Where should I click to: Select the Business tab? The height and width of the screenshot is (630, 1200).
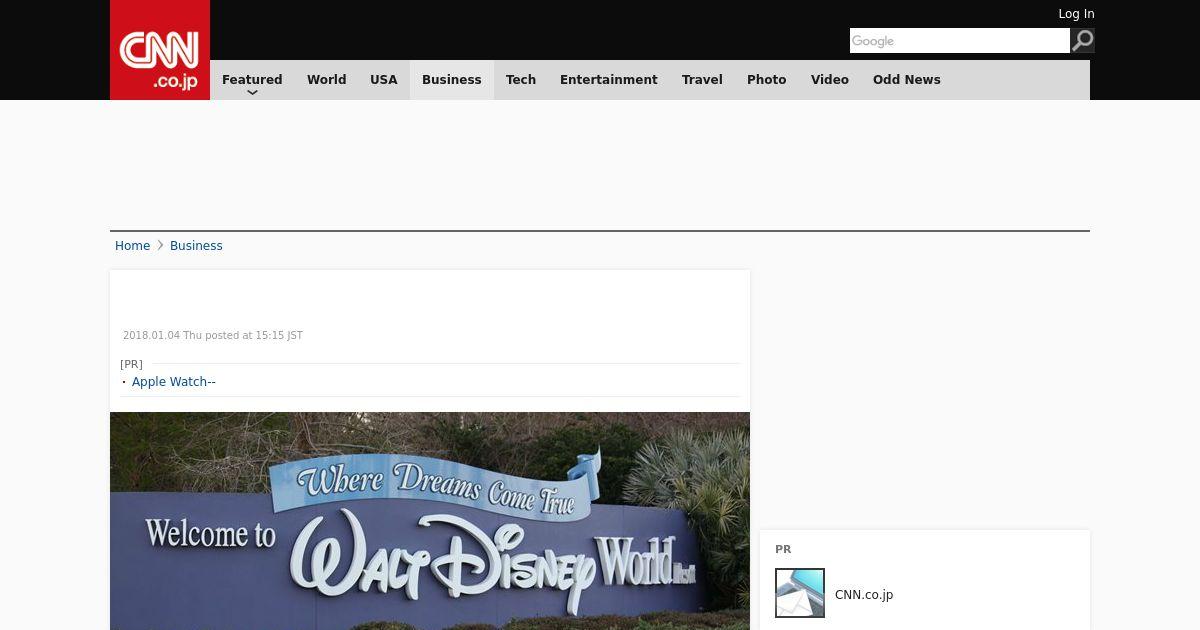[x=452, y=80]
